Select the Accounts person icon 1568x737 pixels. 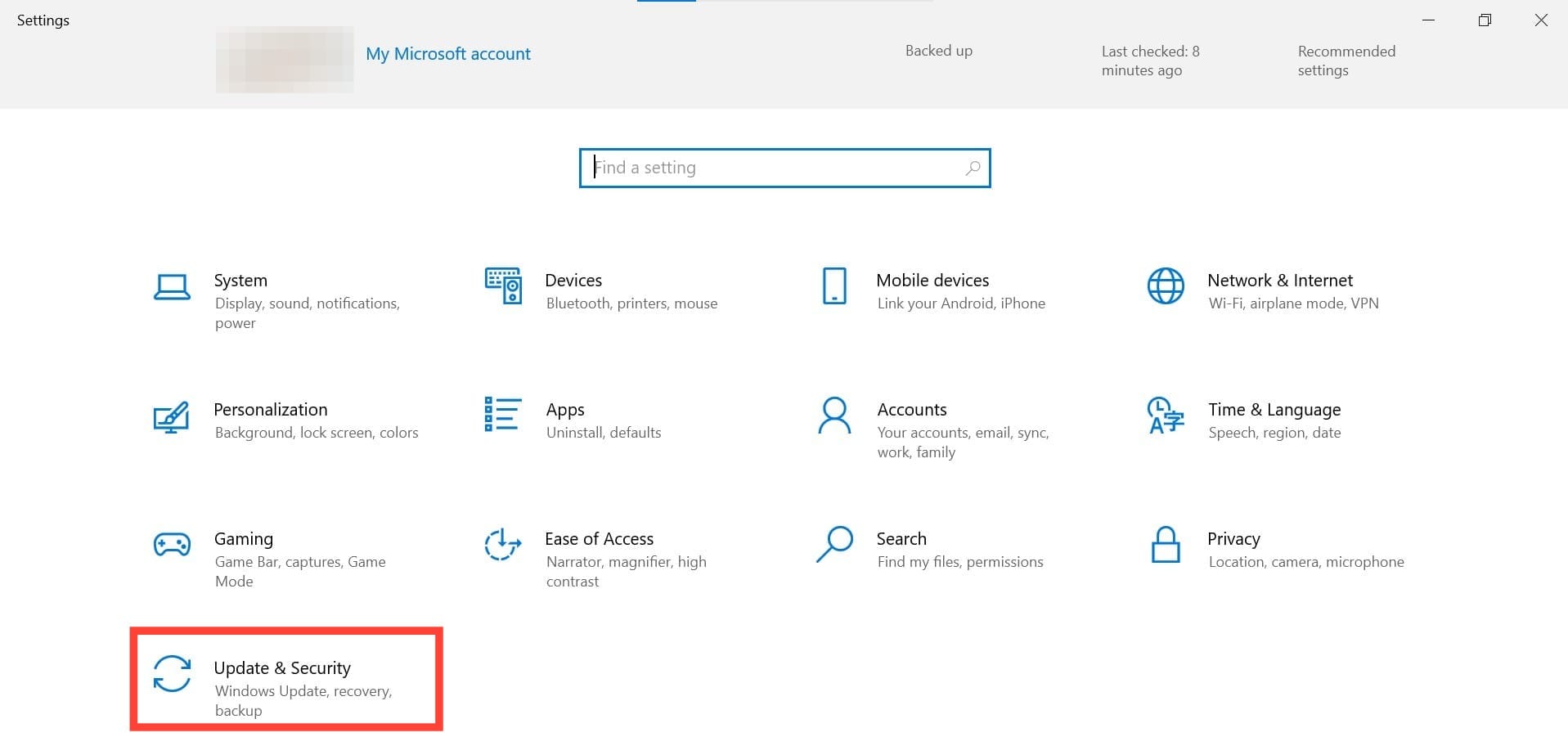pyautogui.click(x=834, y=416)
